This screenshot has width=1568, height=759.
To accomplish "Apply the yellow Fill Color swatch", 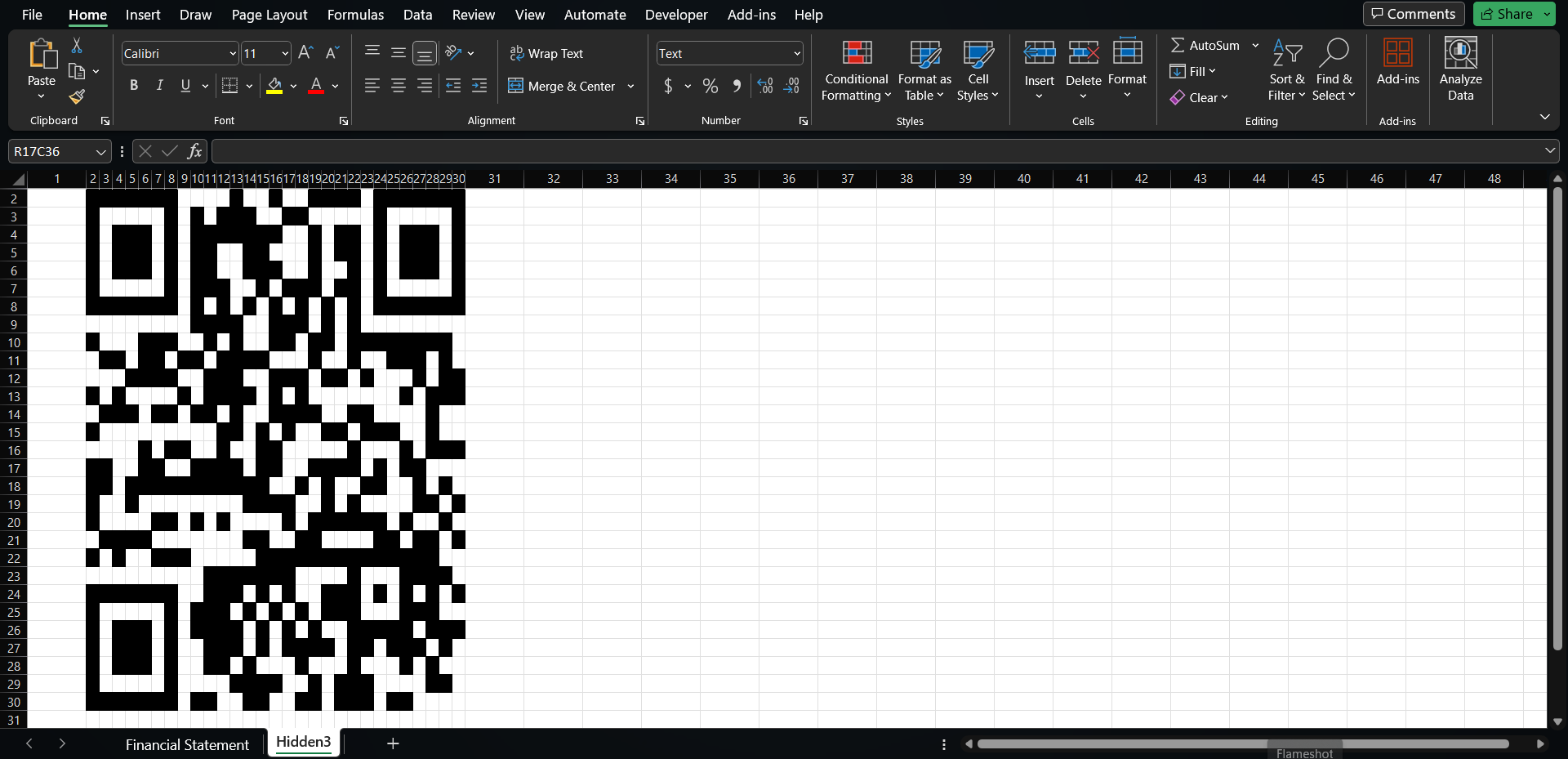I will [x=274, y=86].
